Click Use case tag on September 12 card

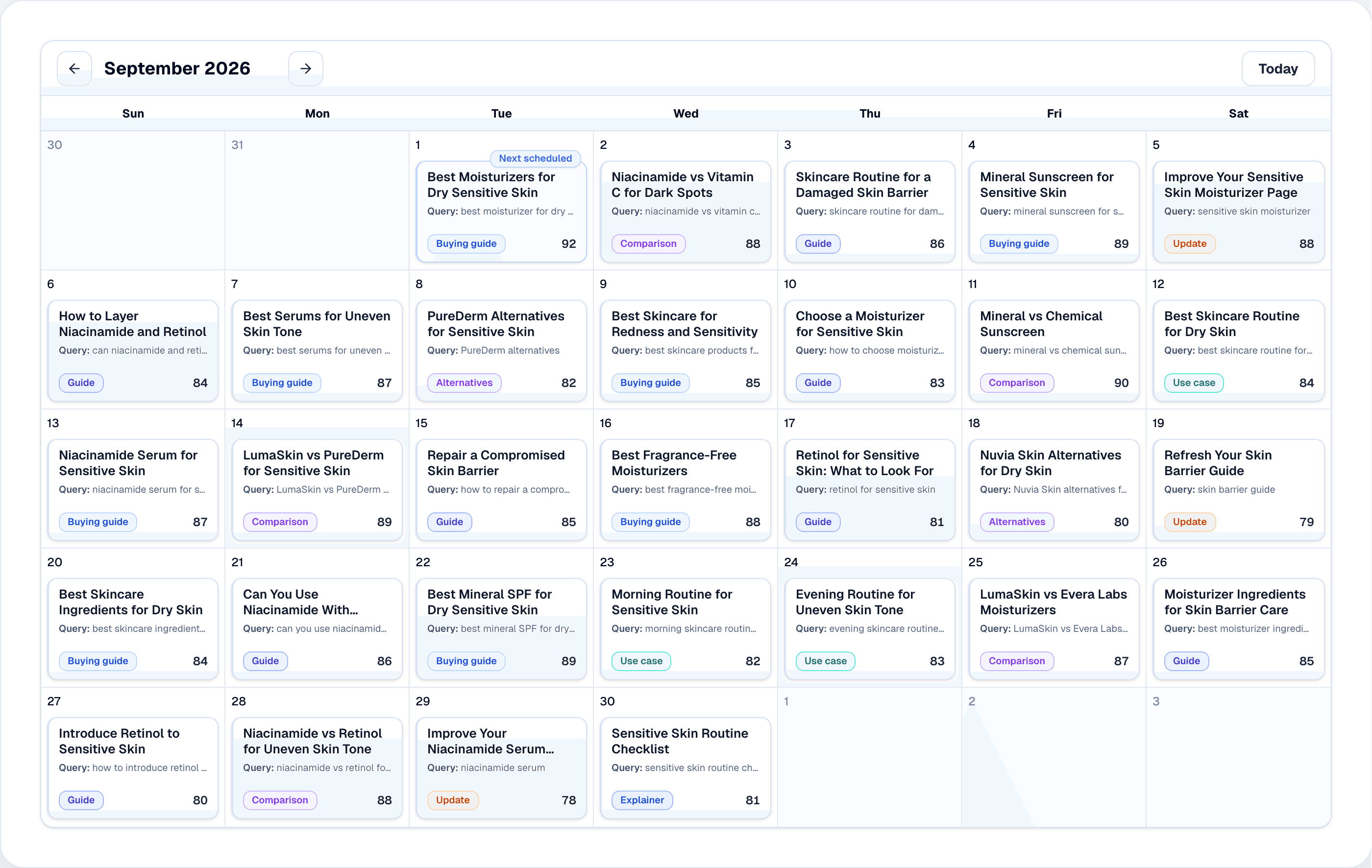point(1194,383)
